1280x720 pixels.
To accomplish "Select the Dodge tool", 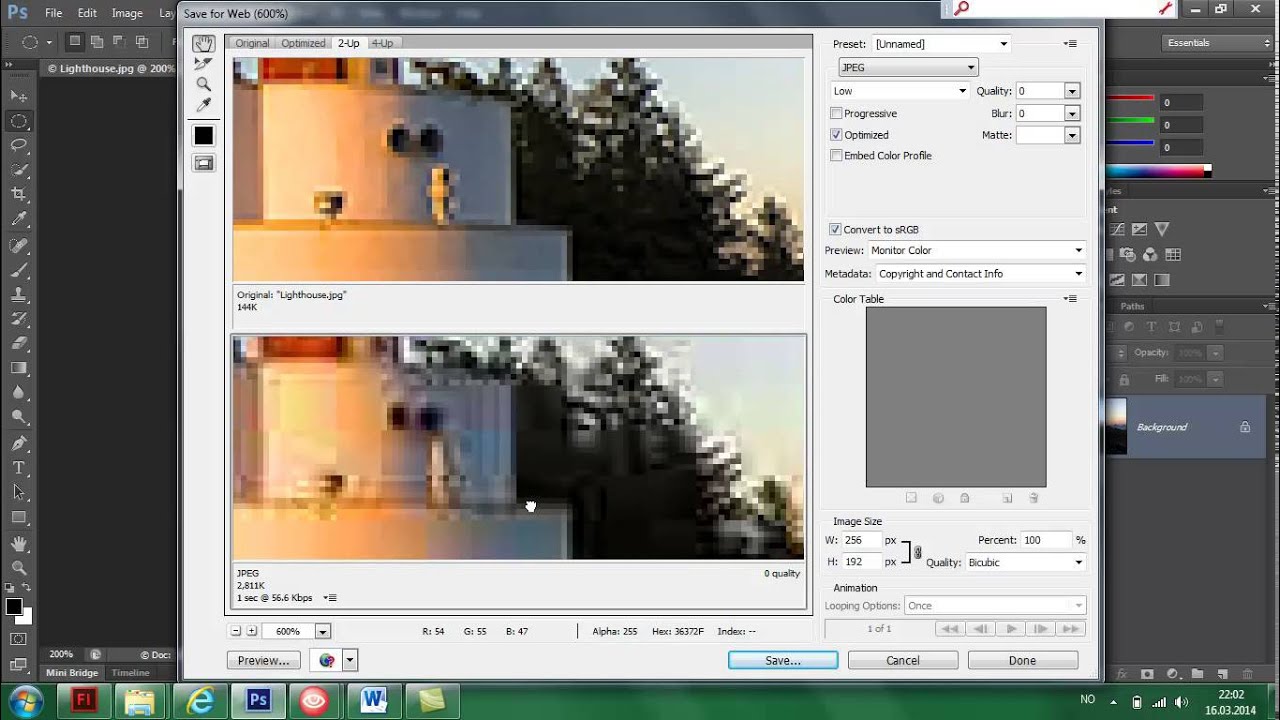I will [19, 418].
